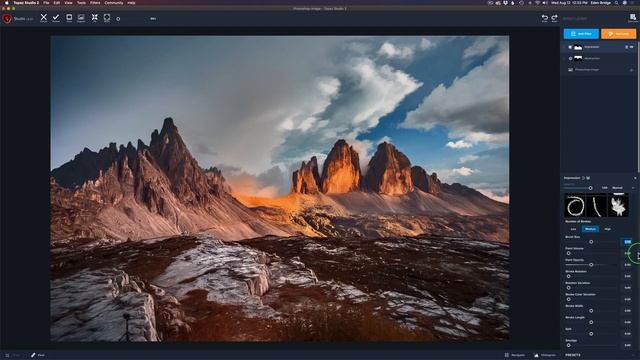Click the blue Add Filter button

point(581,34)
